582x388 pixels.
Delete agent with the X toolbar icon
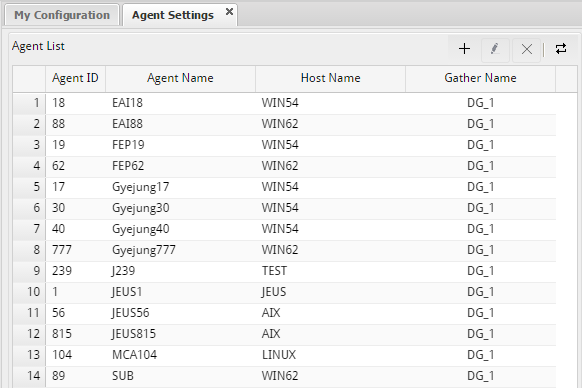pyautogui.click(x=526, y=49)
